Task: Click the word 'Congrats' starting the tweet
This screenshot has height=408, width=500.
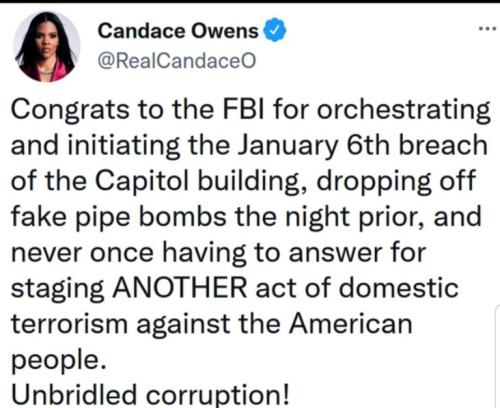Action: (70, 111)
